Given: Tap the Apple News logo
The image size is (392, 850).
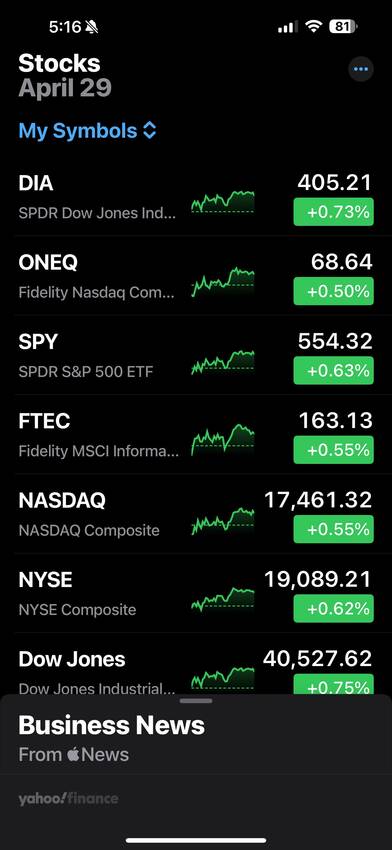Looking at the screenshot, I should (x=98, y=755).
